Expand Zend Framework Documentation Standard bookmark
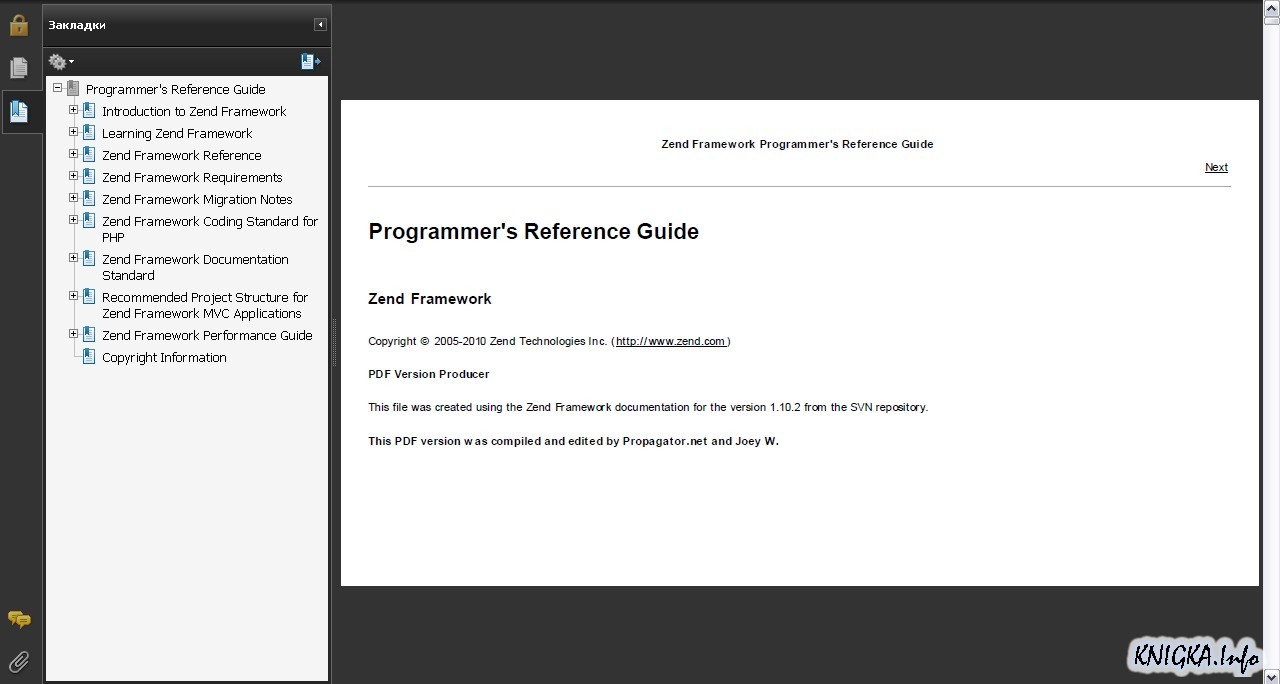Screen dimensions: 1280x684 tap(73, 258)
